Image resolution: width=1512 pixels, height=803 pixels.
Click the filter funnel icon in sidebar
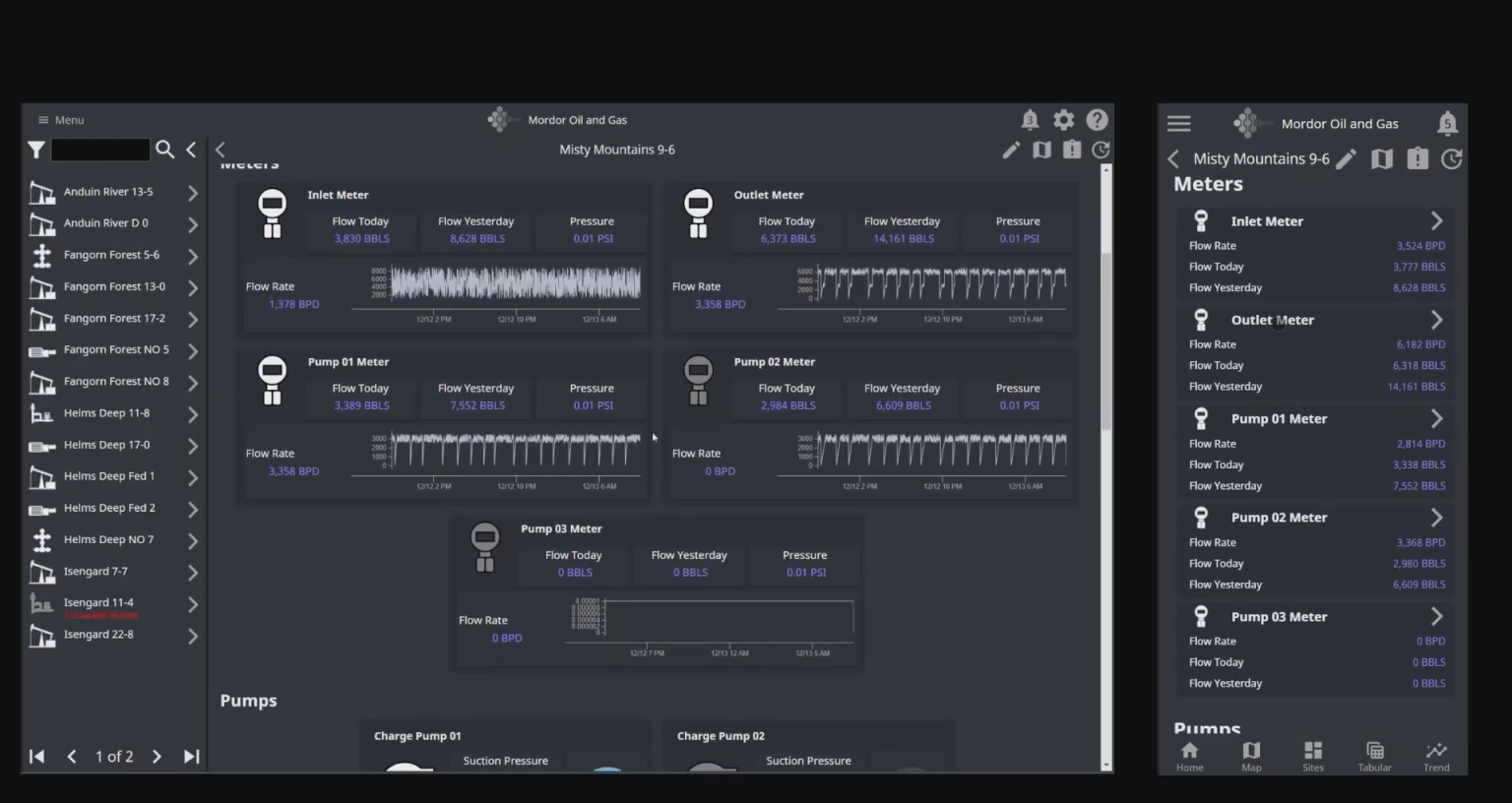36,150
